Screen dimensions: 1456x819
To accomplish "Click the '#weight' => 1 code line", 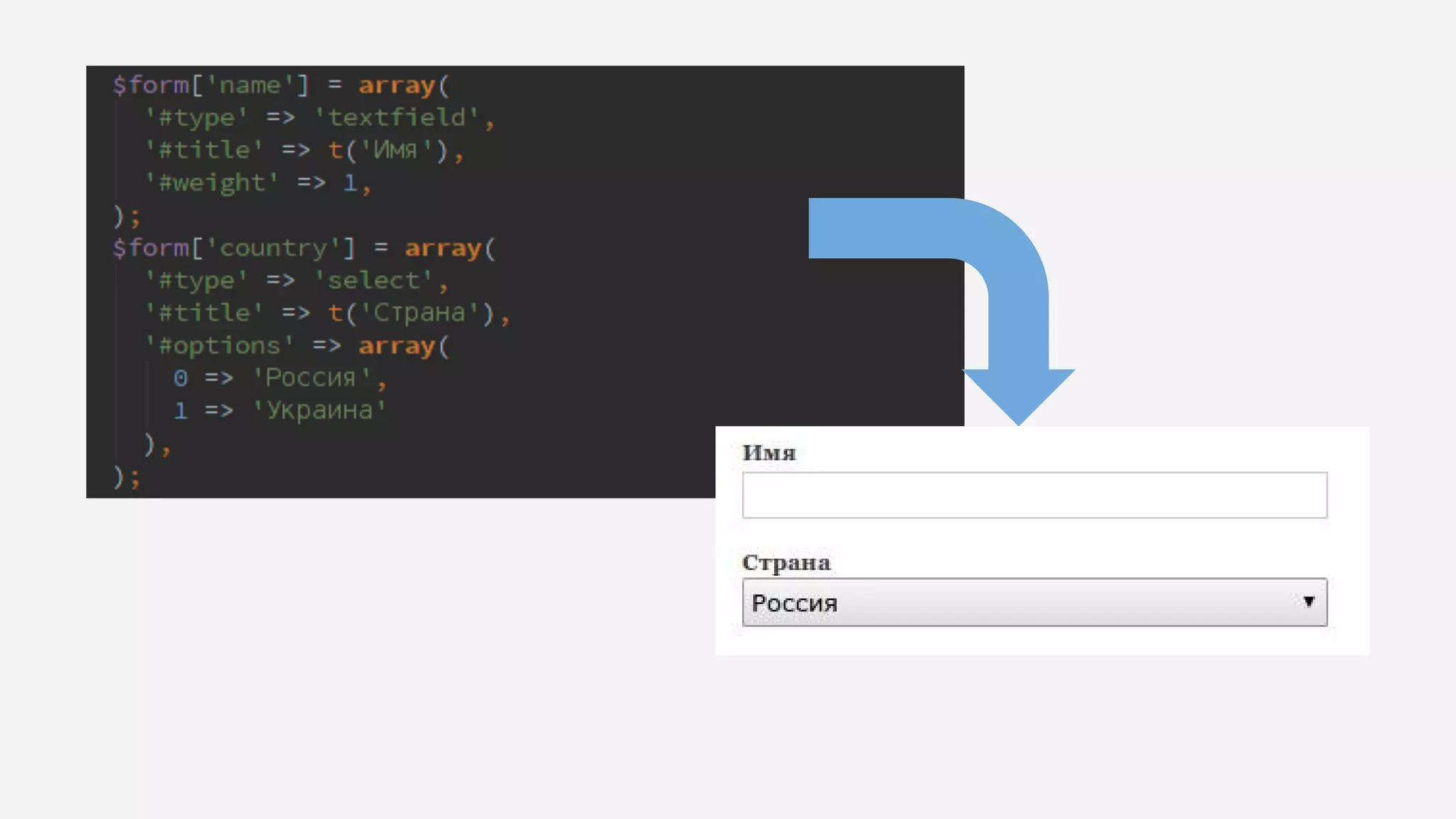I will 257,183.
